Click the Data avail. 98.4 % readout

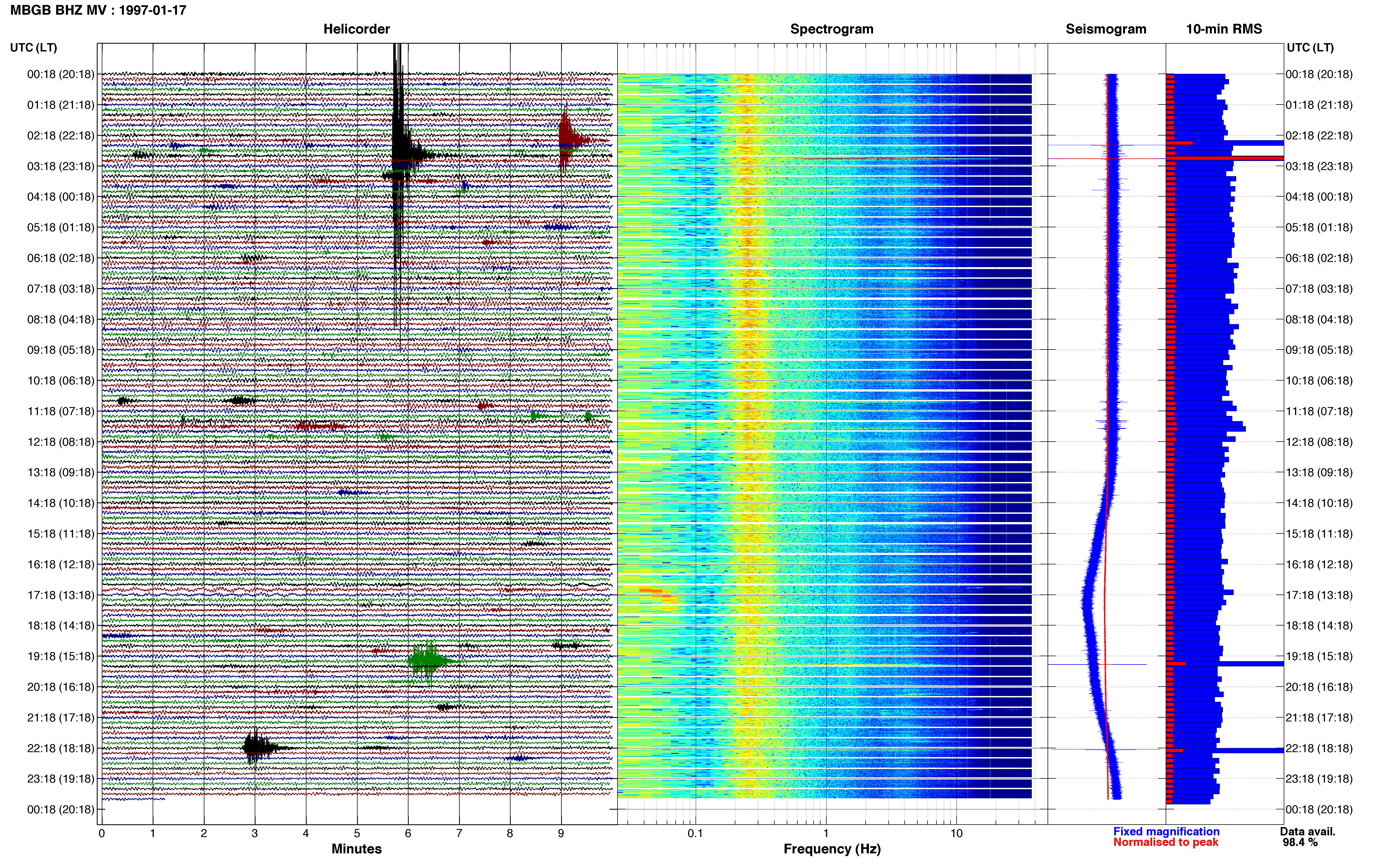[x=1308, y=836]
